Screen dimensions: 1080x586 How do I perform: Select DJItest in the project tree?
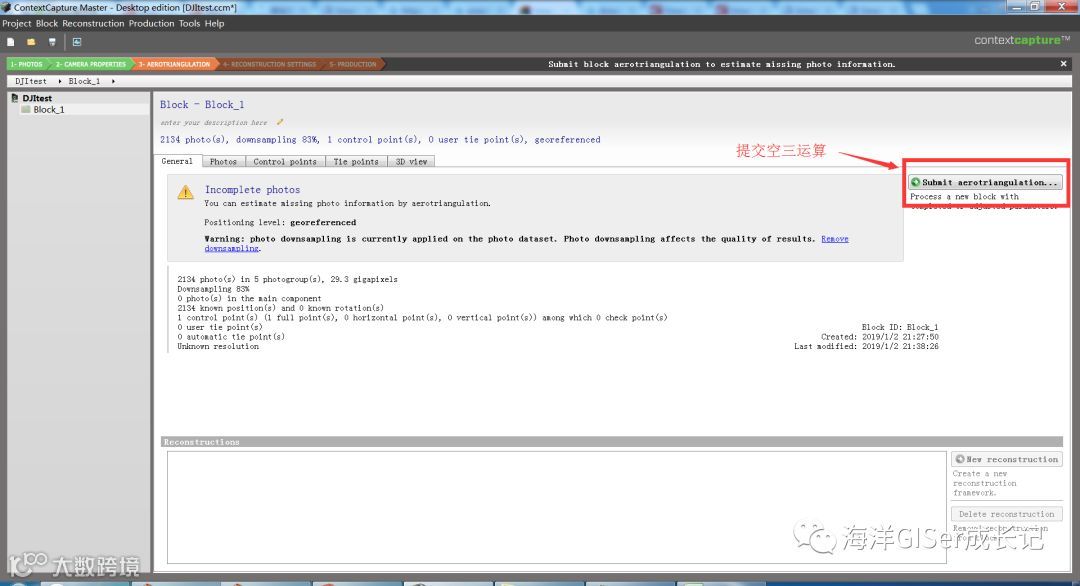[x=37, y=98]
